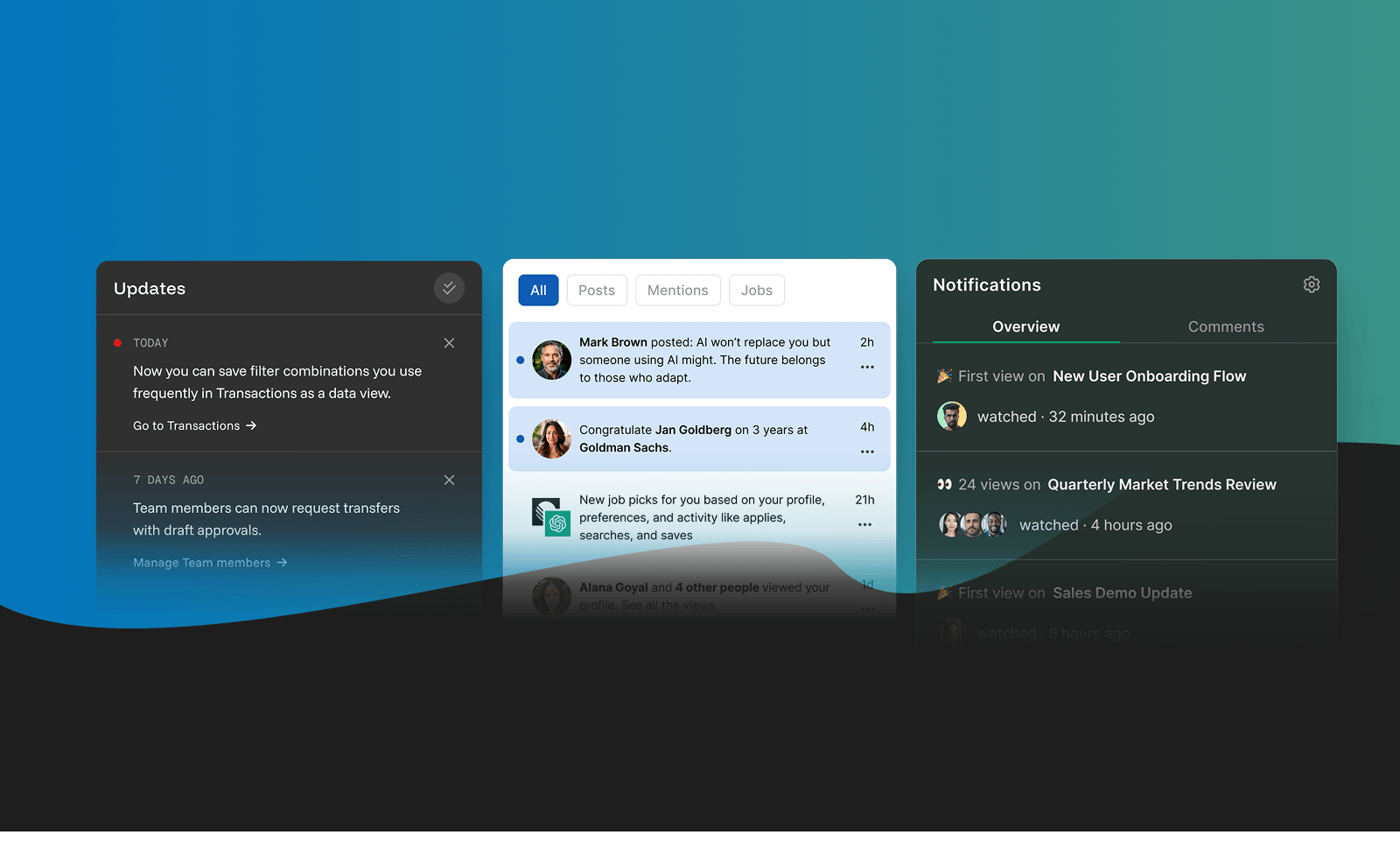Viewport: 1400px width, 856px height.
Task: Click the eyes emoji beside 24 views
Action: 943,483
